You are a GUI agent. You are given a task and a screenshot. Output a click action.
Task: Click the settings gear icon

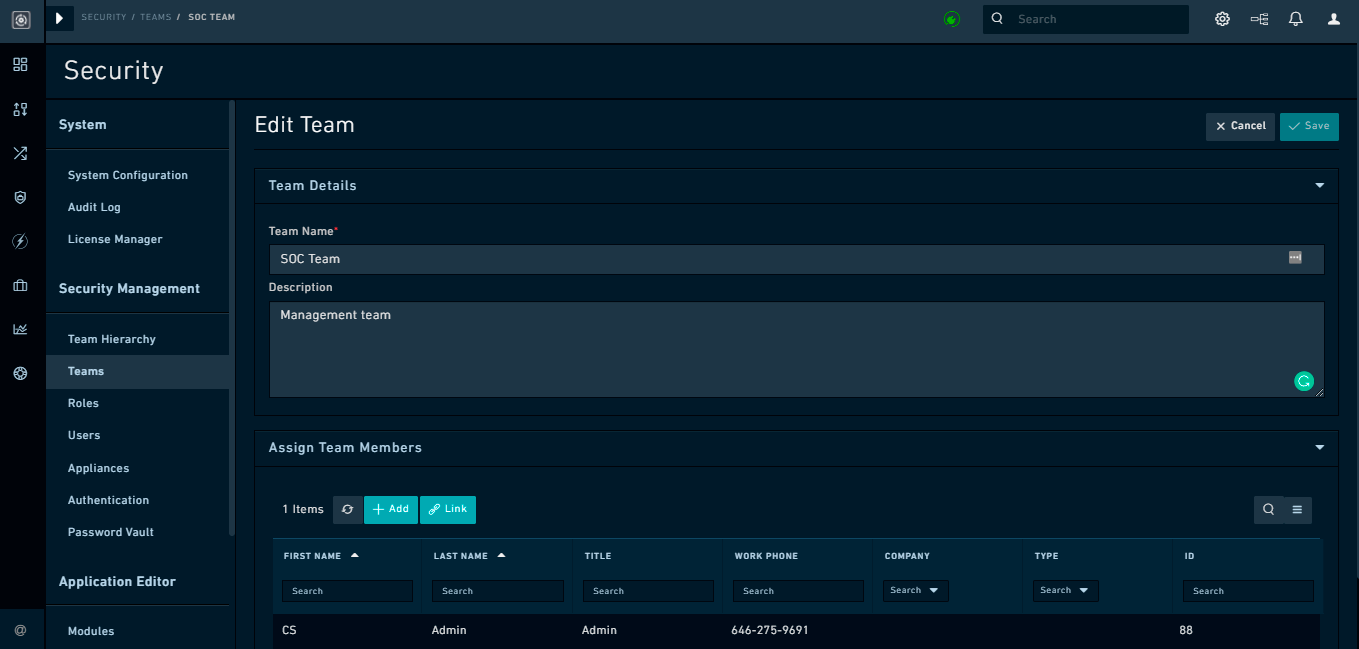(1222, 18)
